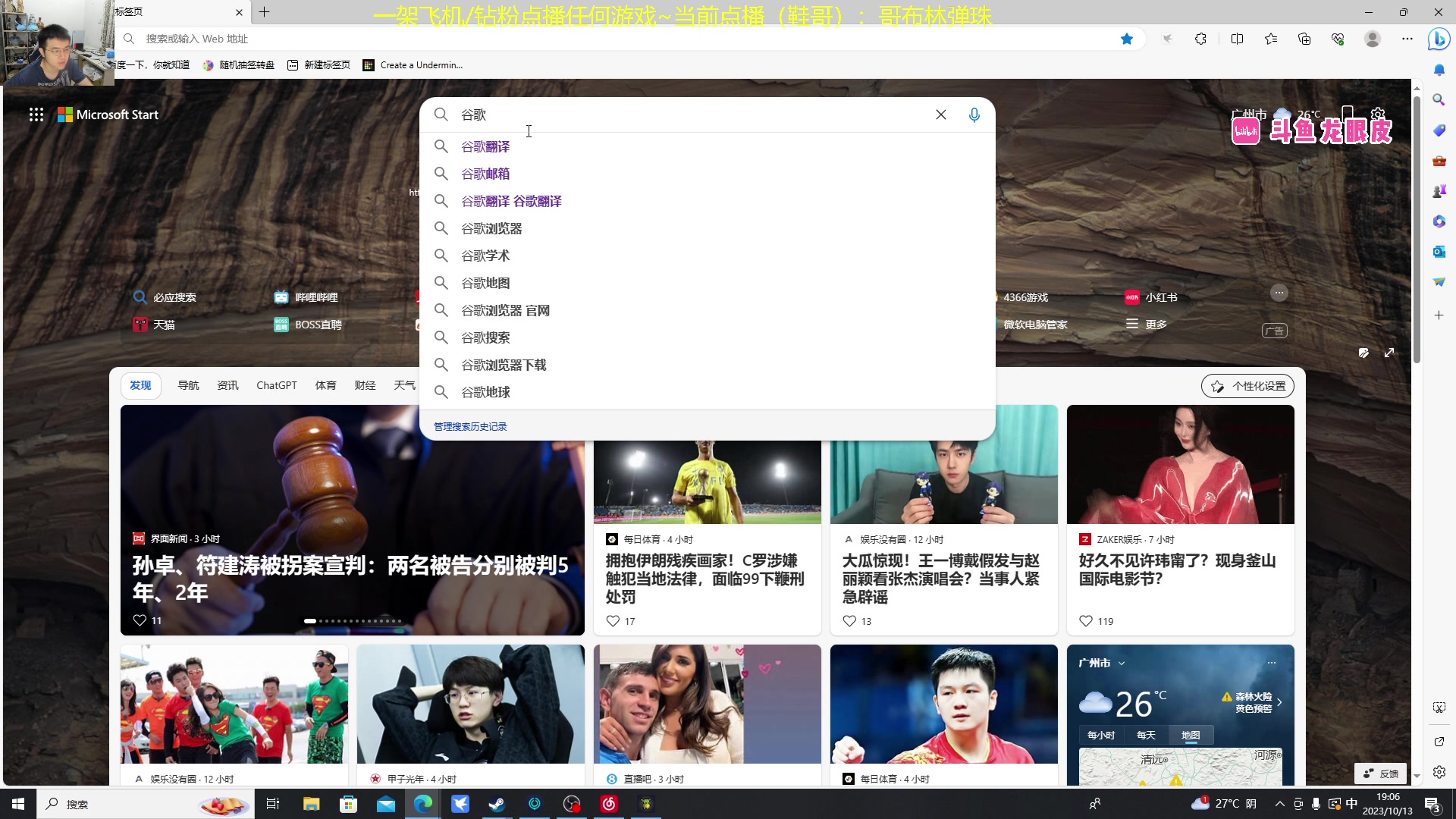Open the BOSS直聘 quick link
Viewport: 1456px width, 819px height.
click(x=307, y=325)
